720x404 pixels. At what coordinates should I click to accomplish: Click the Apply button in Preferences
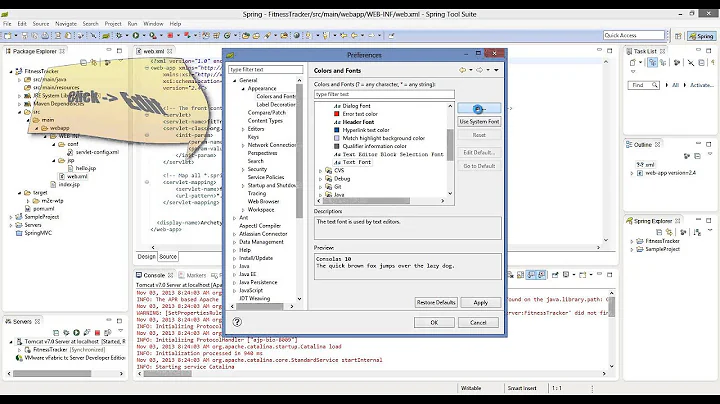point(480,303)
